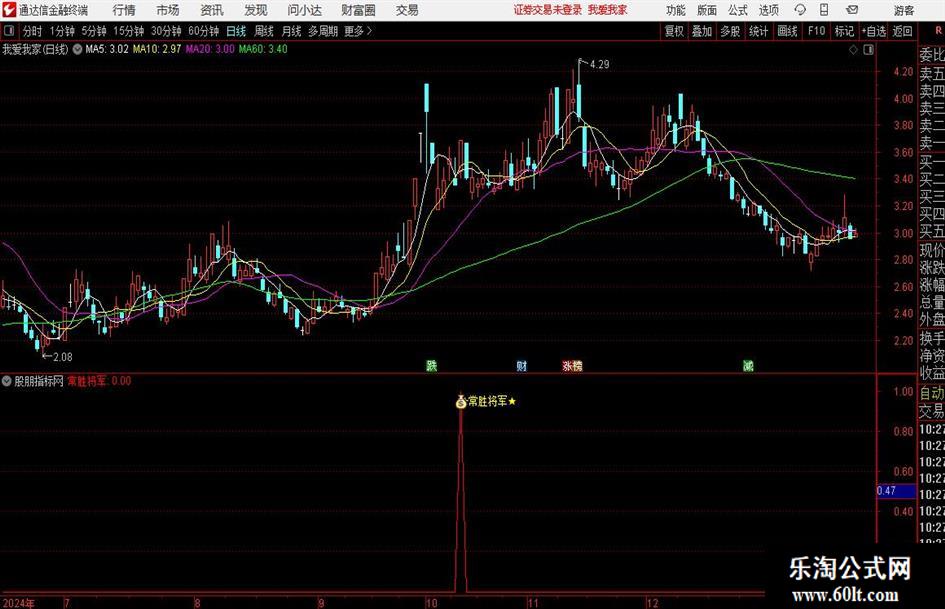Click the green 跌 event marker

click(432, 365)
